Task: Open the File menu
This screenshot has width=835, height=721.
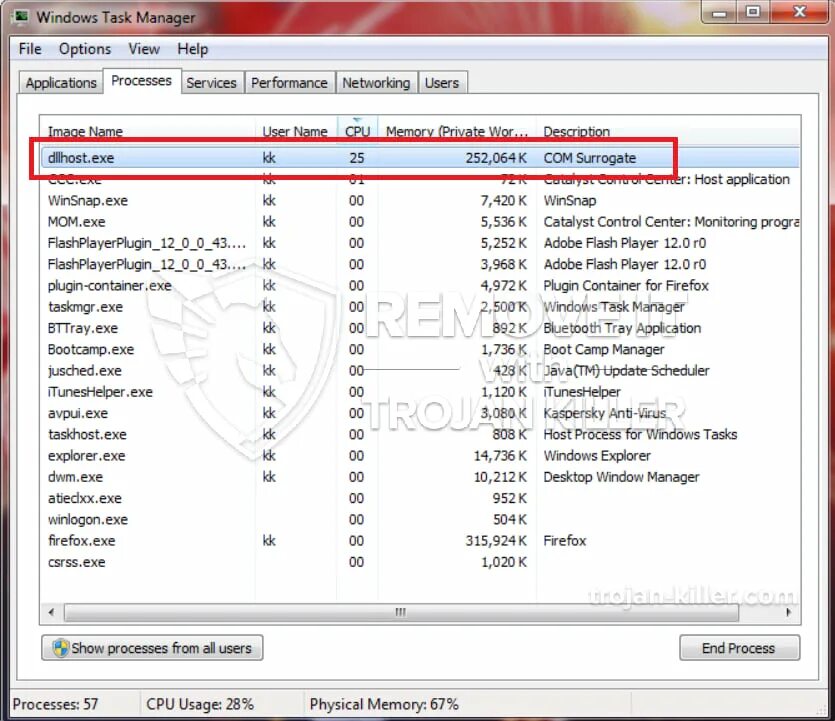Action: (x=30, y=49)
